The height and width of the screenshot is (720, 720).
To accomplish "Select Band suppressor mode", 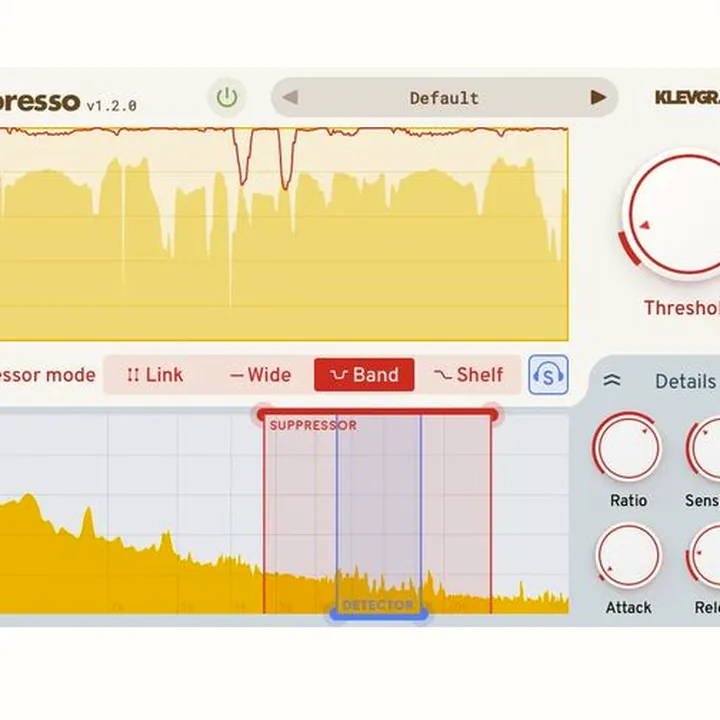I will 364,375.
